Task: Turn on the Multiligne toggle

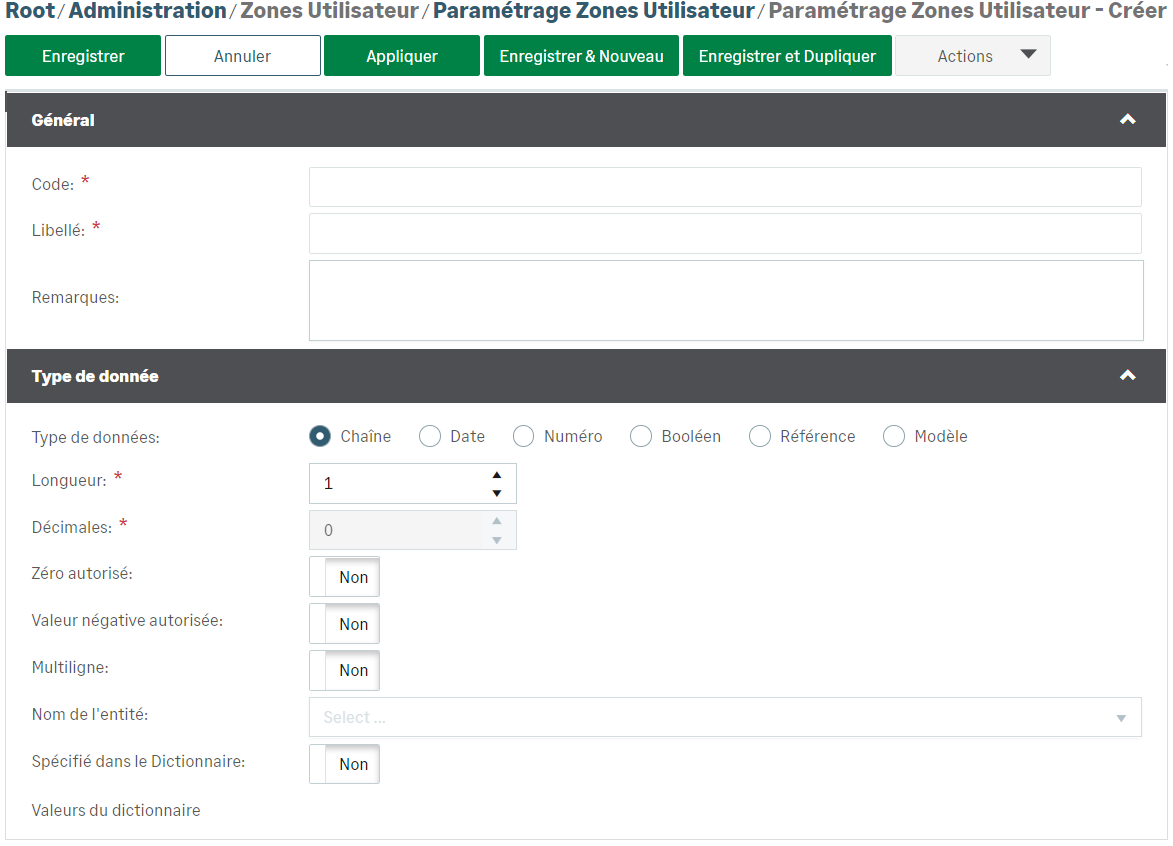Action: (x=344, y=670)
